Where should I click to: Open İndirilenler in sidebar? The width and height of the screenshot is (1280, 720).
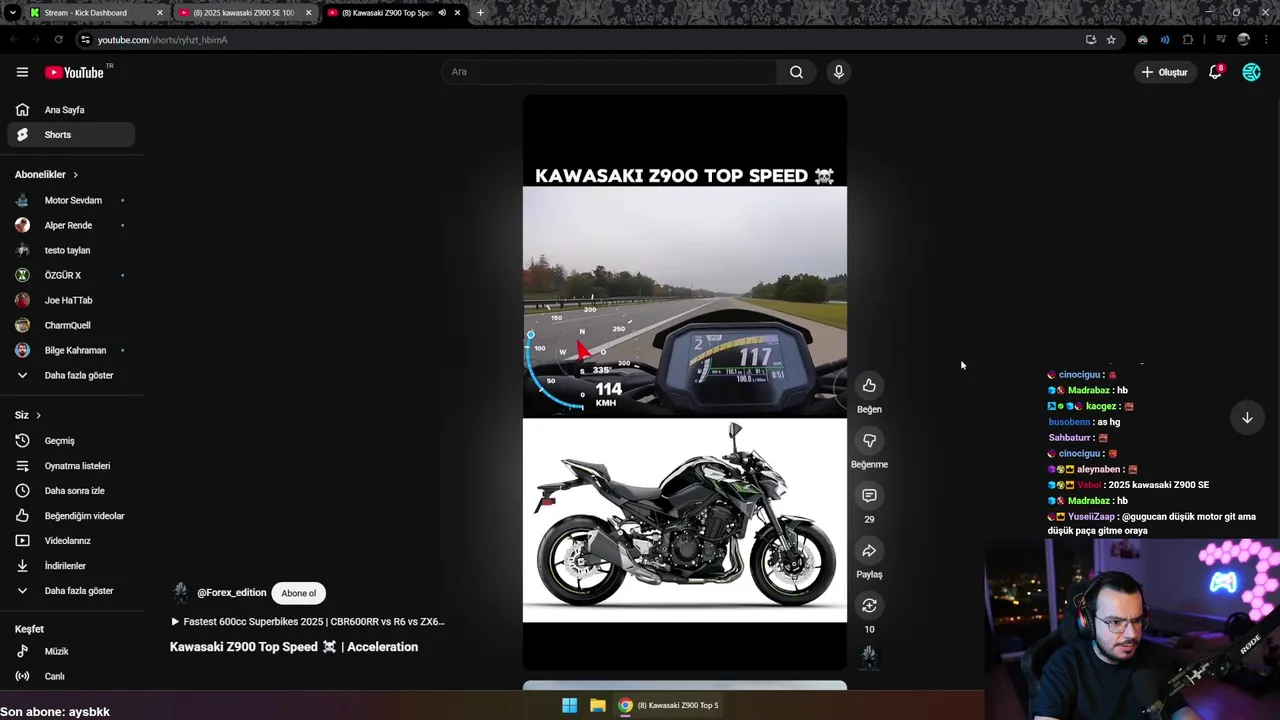pos(71,566)
